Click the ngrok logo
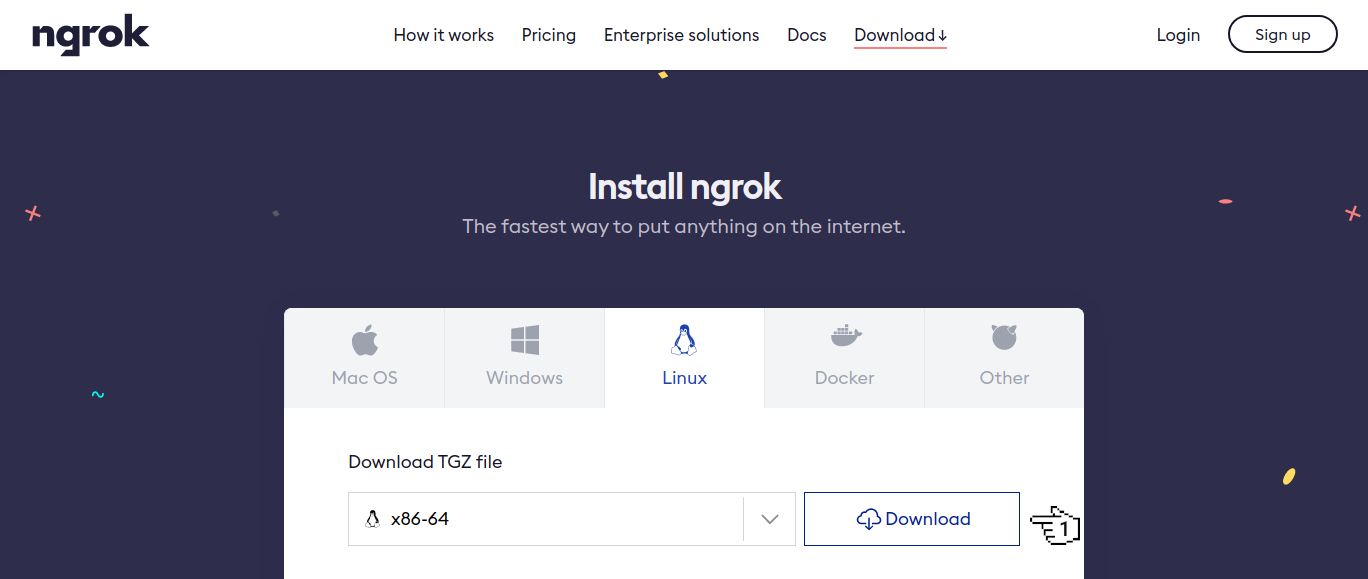 pos(90,35)
